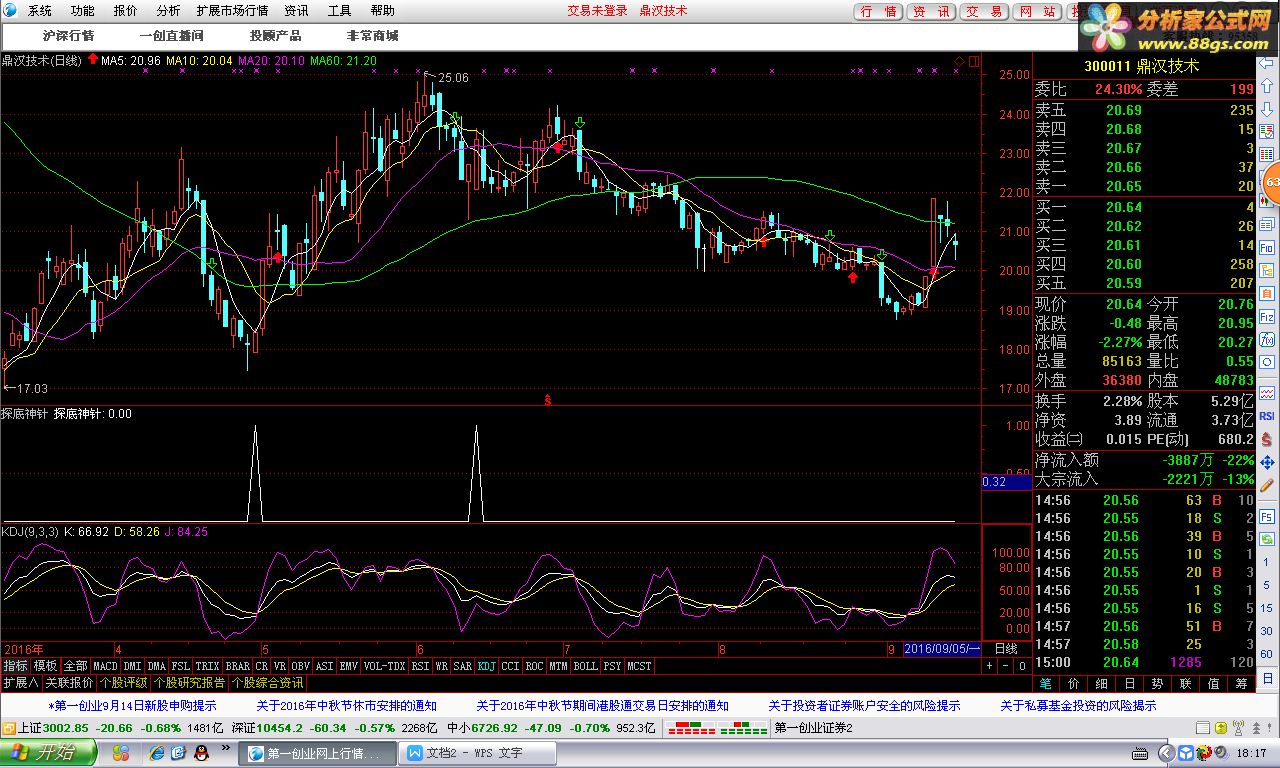1280x768 pixels.
Task: Click the 资讯 button in top toolbar
Action: click(931, 11)
